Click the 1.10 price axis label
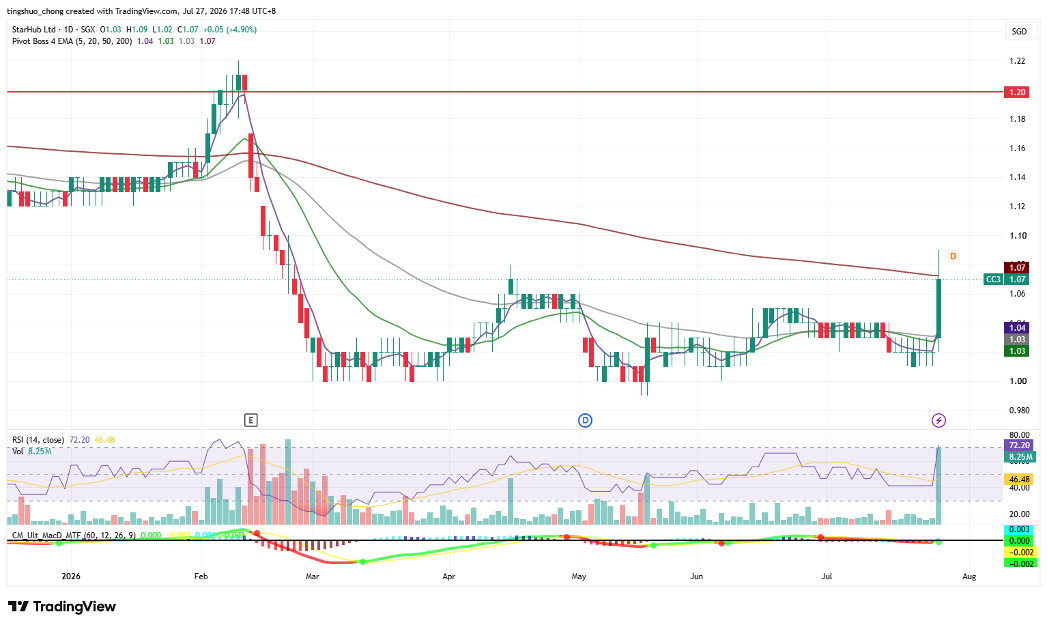The width and height of the screenshot is (1048, 624). point(1017,236)
